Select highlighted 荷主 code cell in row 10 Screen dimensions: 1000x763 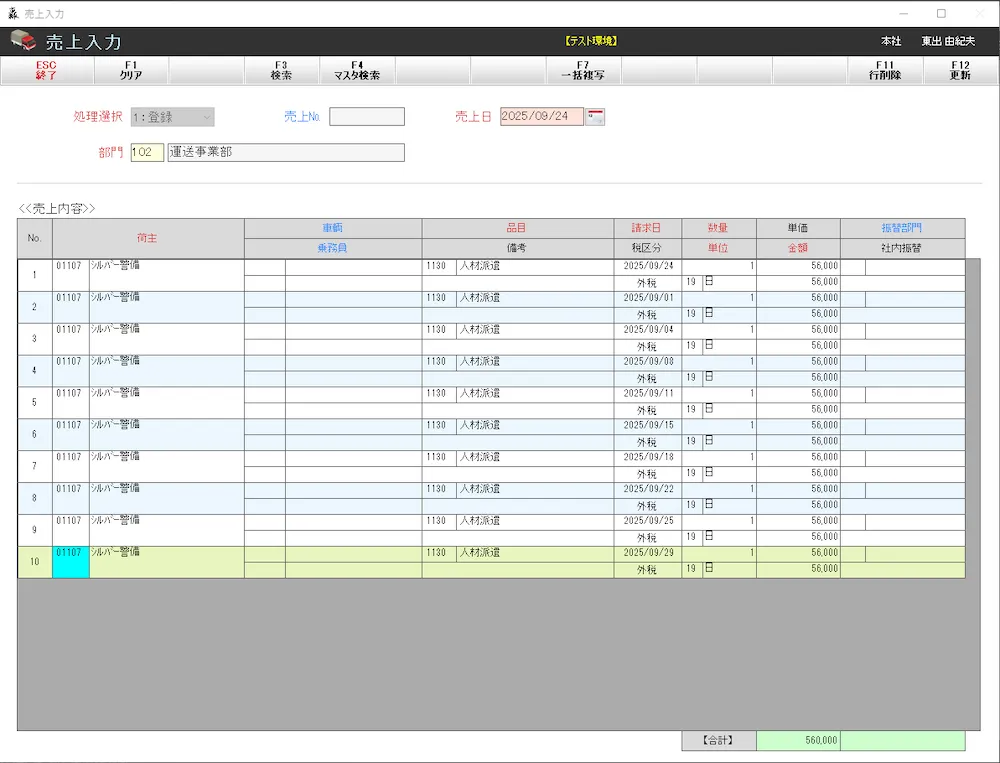click(70, 560)
